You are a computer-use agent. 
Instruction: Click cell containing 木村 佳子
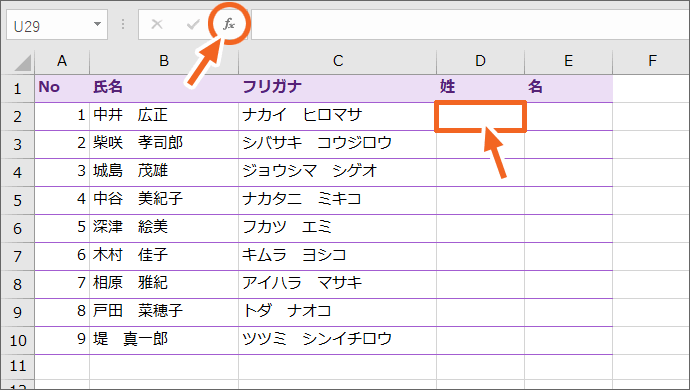click(164, 257)
